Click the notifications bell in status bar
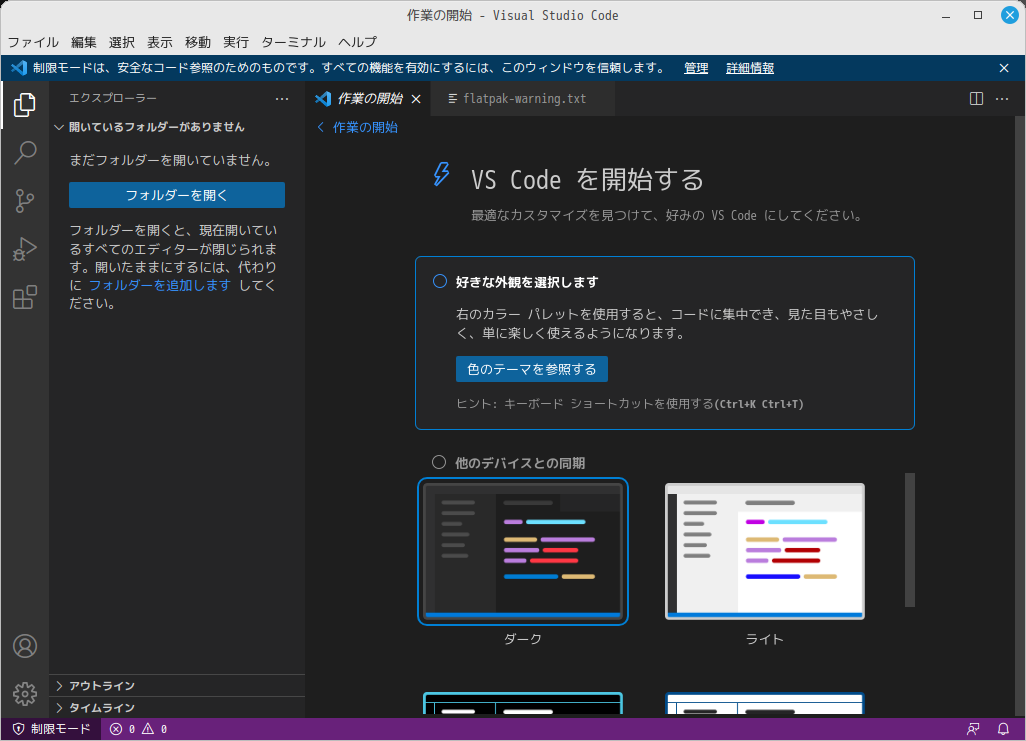Viewport: 1026px width, 741px height. [x=1003, y=729]
